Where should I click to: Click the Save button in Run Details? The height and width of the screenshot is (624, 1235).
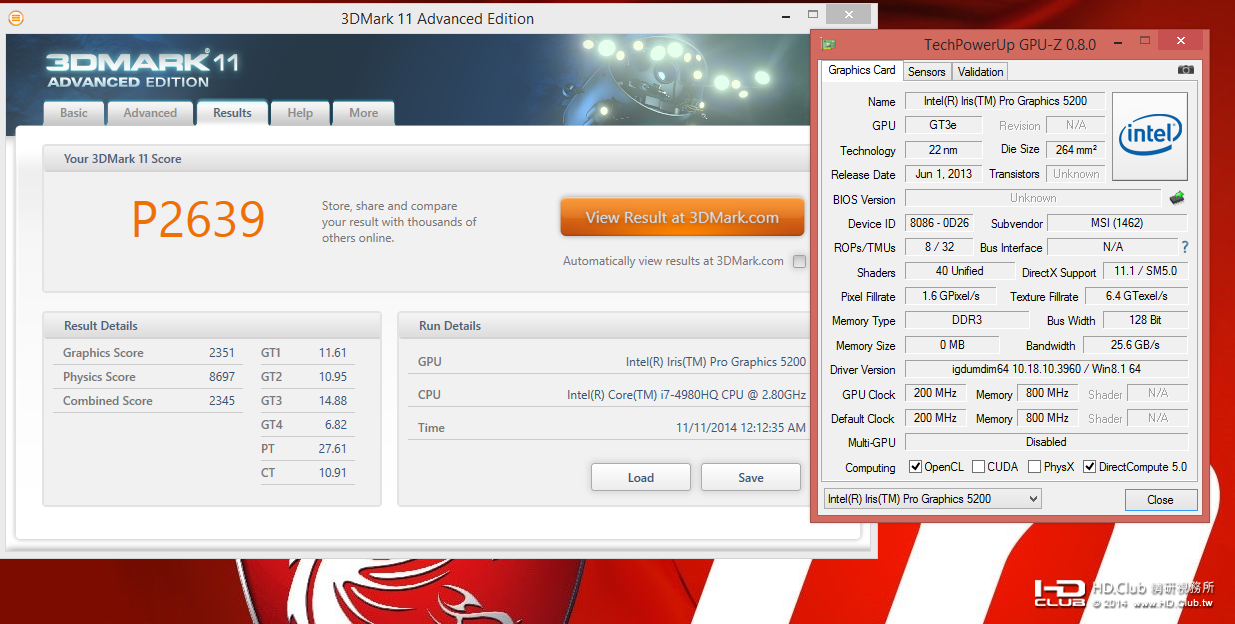[x=751, y=477]
